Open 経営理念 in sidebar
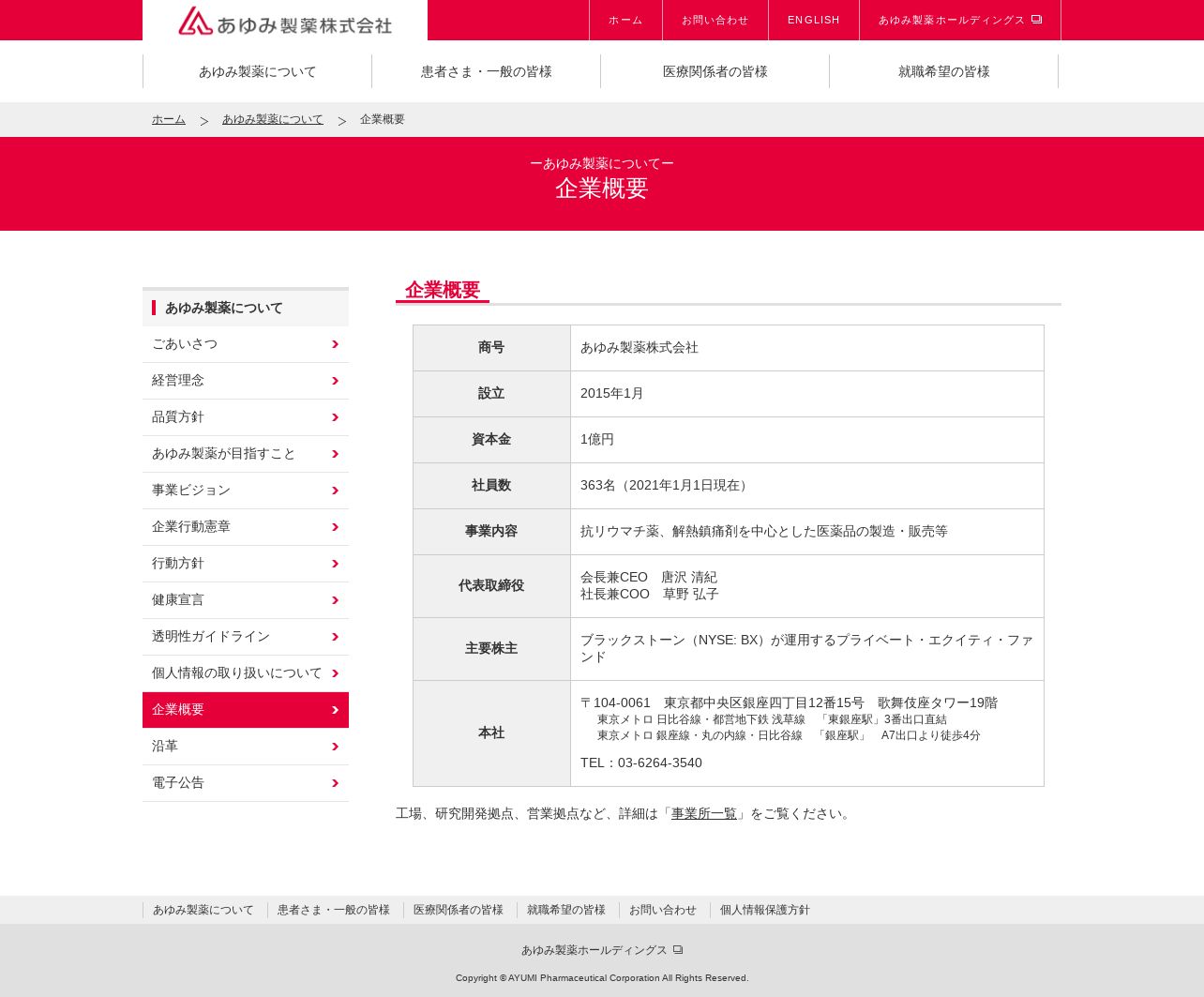This screenshot has height=997, width=1204. (x=246, y=381)
